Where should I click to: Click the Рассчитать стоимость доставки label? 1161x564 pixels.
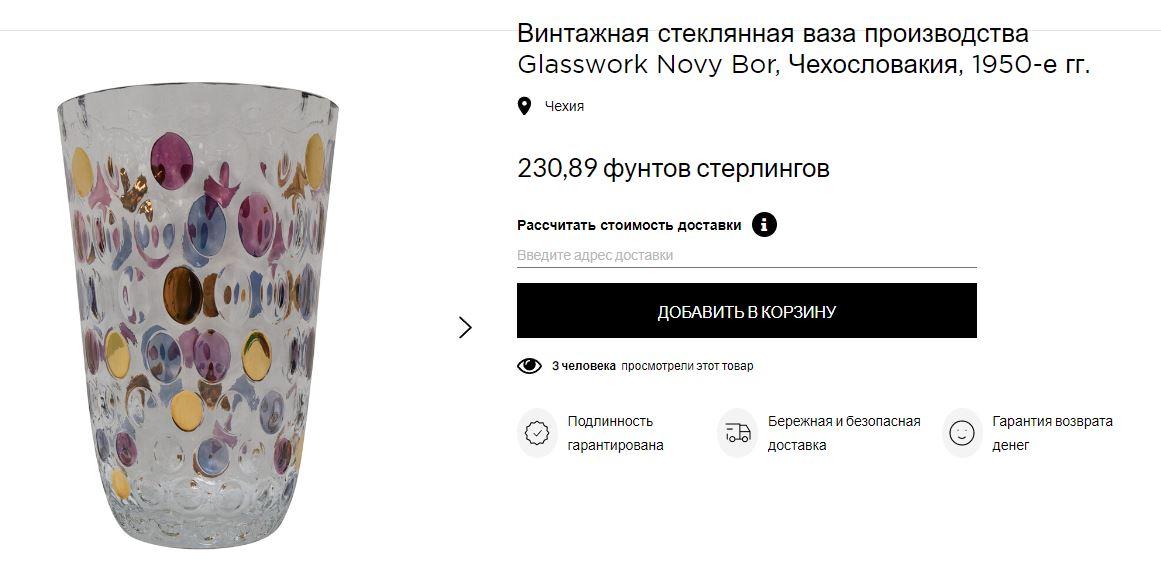pyautogui.click(x=629, y=225)
